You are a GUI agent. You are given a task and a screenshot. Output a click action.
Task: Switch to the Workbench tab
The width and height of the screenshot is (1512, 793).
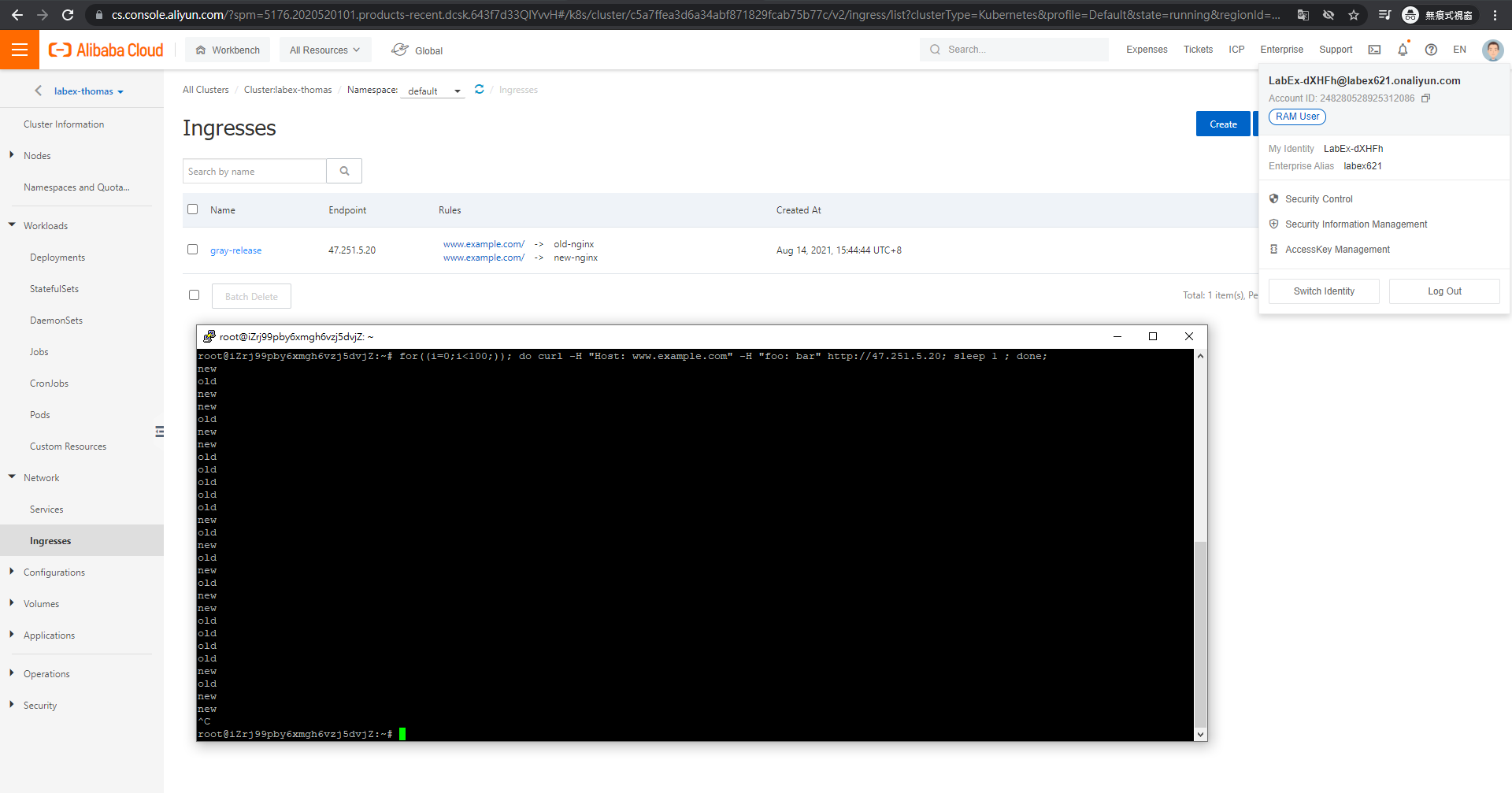coord(227,49)
